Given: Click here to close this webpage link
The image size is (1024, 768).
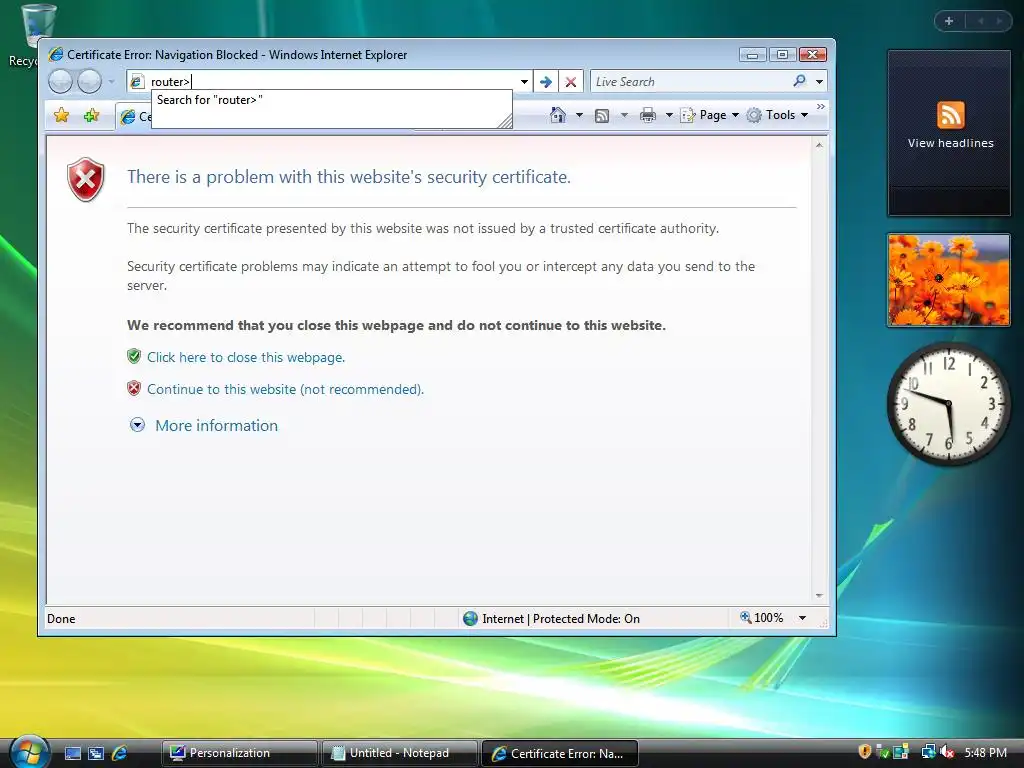Looking at the screenshot, I should click(x=246, y=357).
